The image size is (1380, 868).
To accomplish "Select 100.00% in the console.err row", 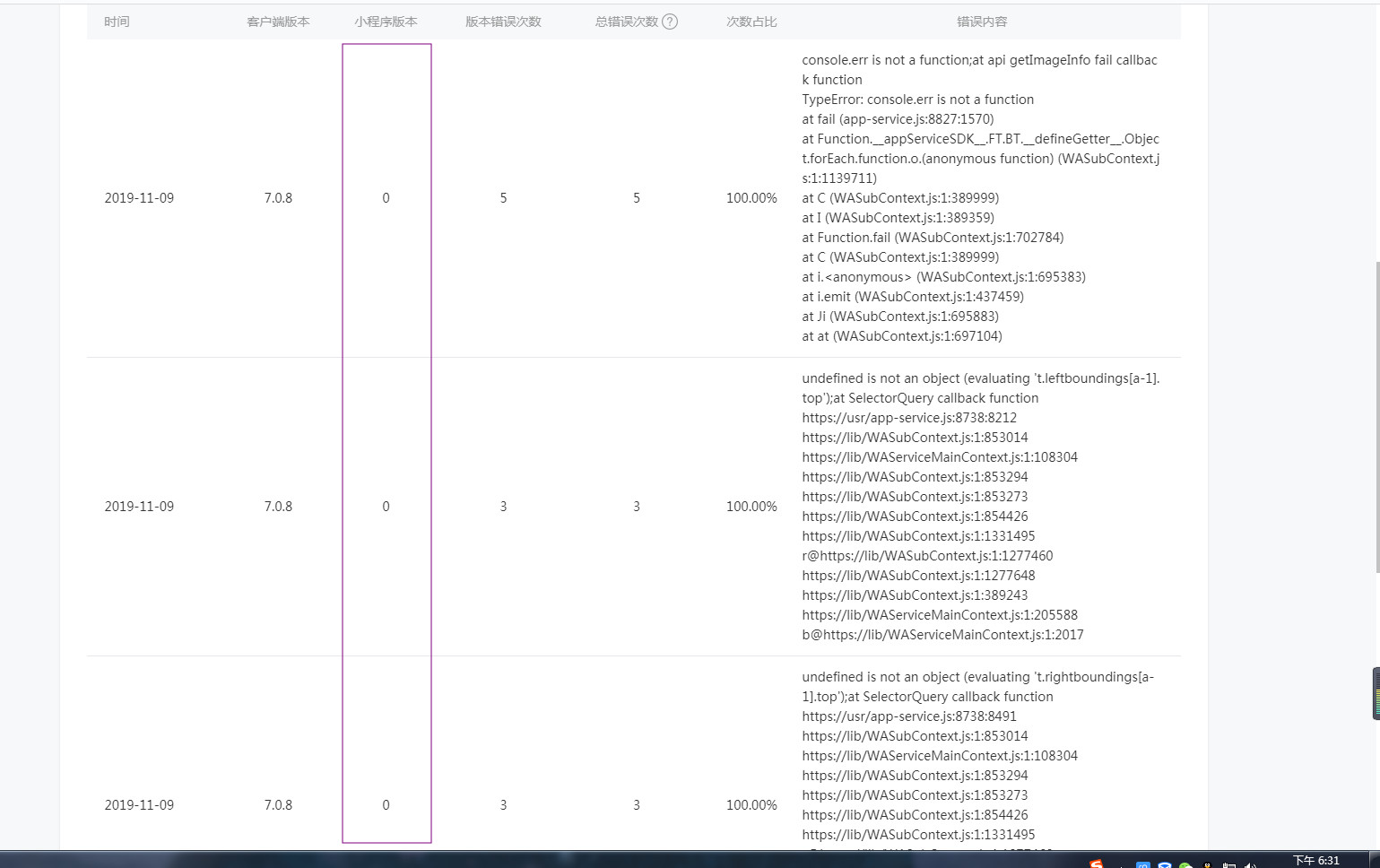I will [751, 198].
